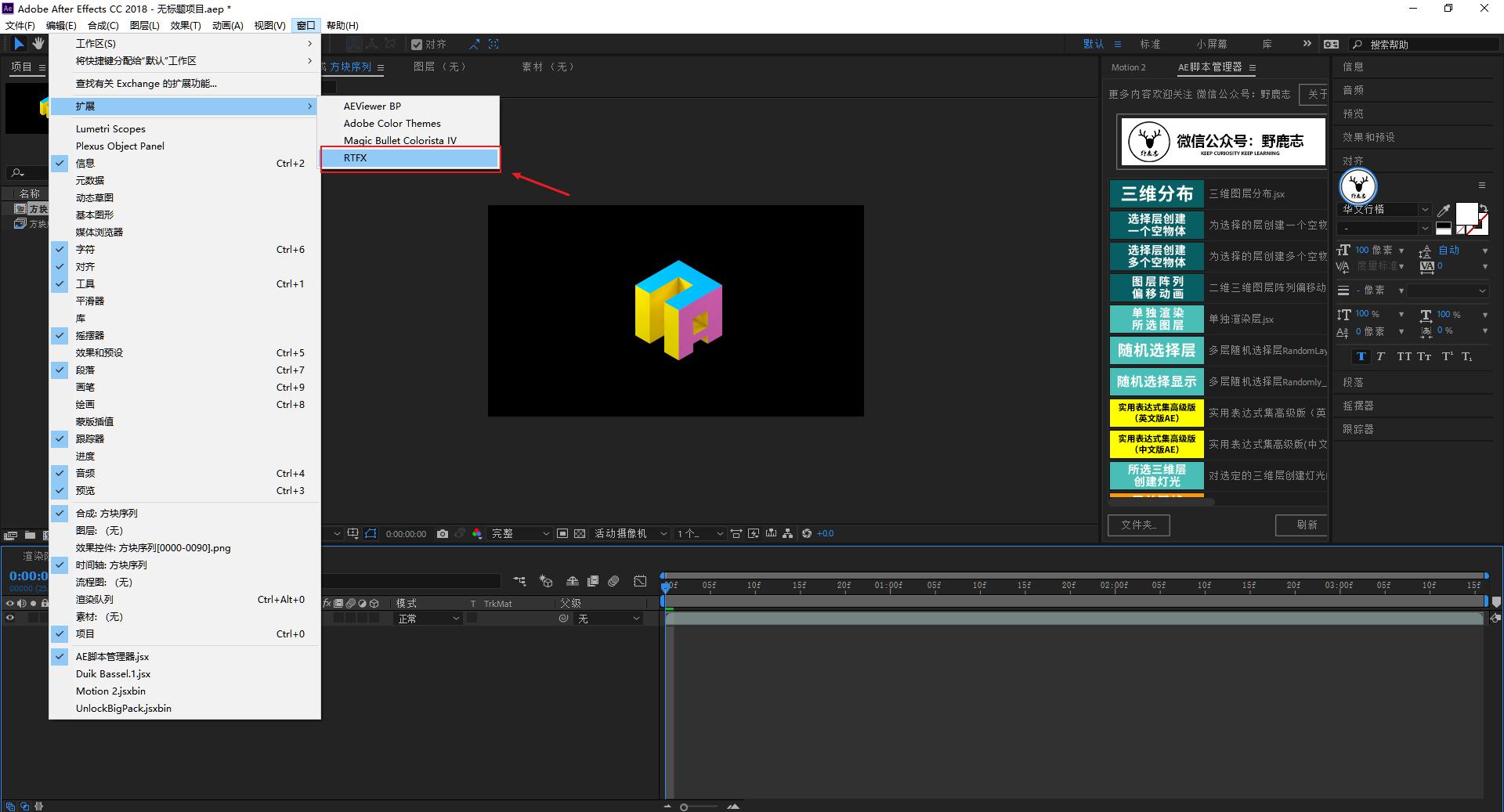
Task: Open the timeline Graph Editor icon
Action: pos(640,581)
